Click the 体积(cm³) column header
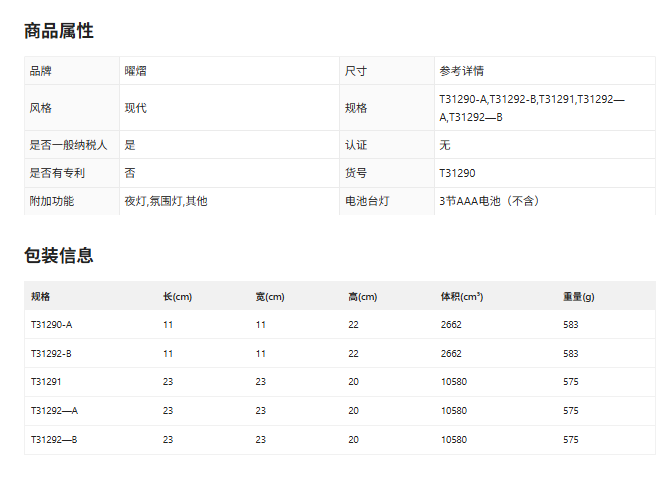Screen dimensions: 666x479 [462, 297]
